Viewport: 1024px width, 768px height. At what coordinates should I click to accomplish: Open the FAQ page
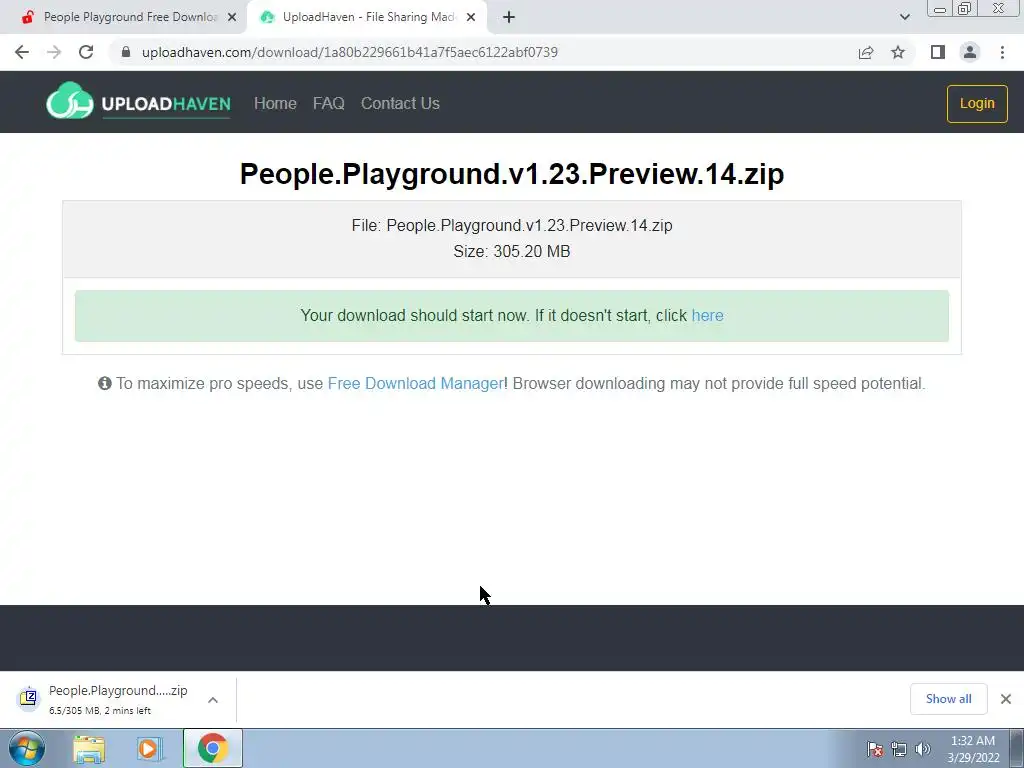pyautogui.click(x=328, y=103)
